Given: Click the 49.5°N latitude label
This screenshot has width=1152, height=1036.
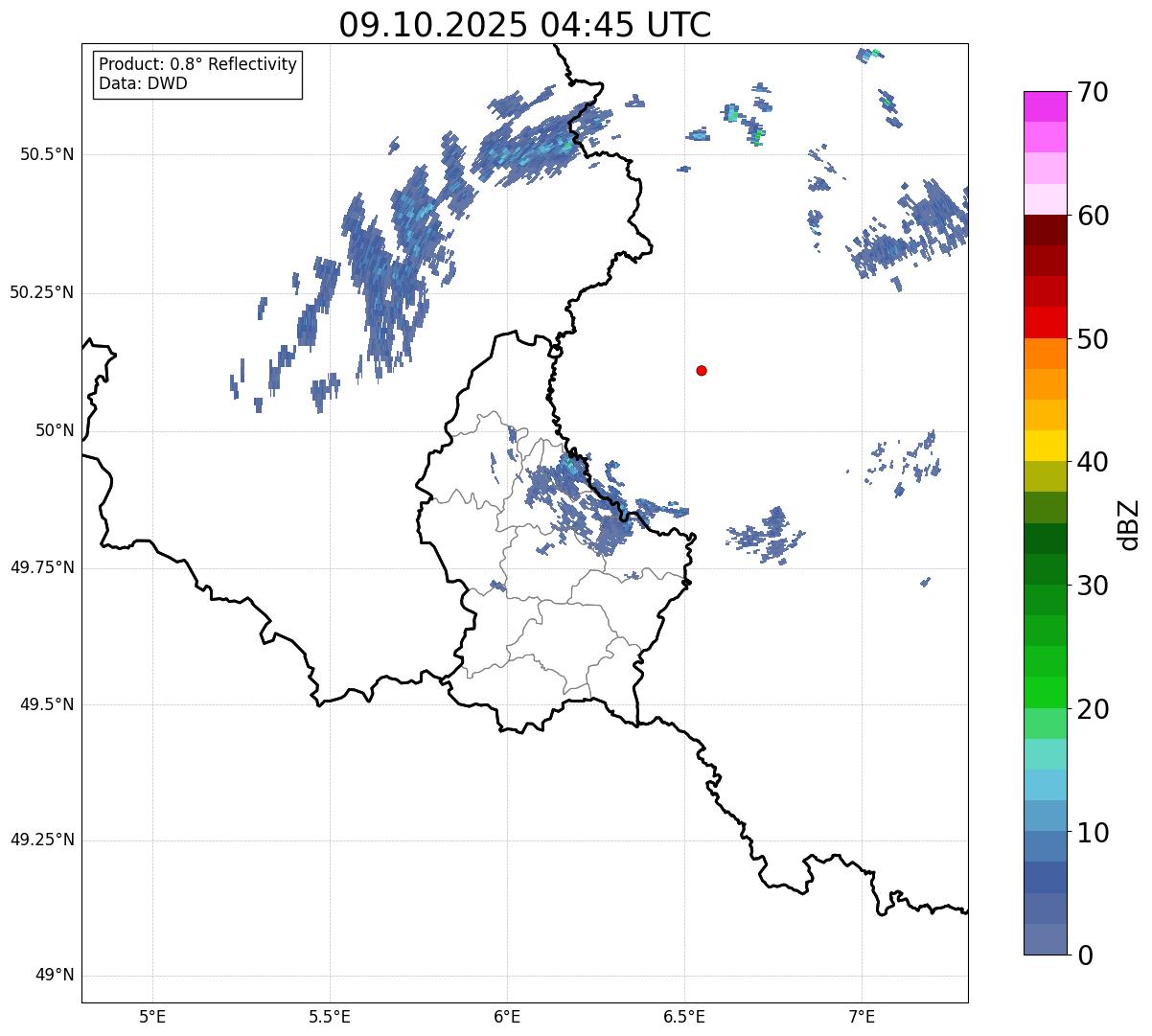Looking at the screenshot, I should pos(47,704).
